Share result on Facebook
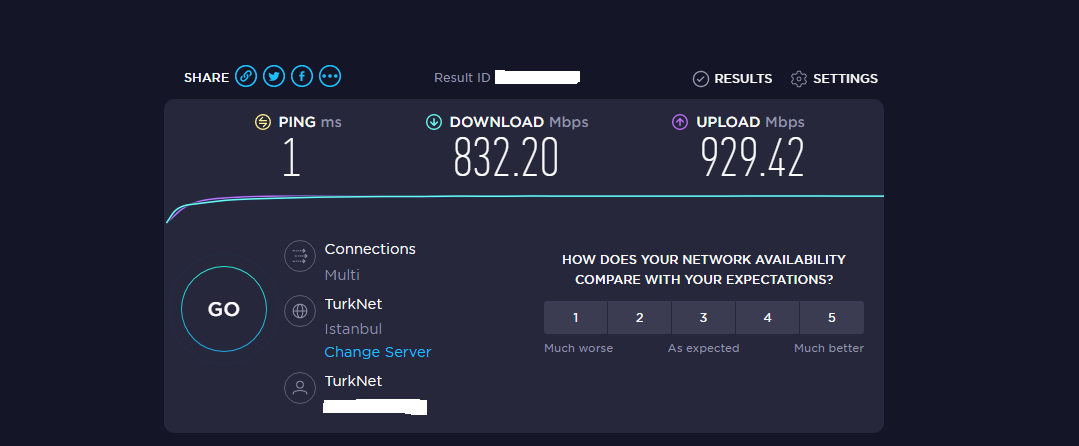 302,77
